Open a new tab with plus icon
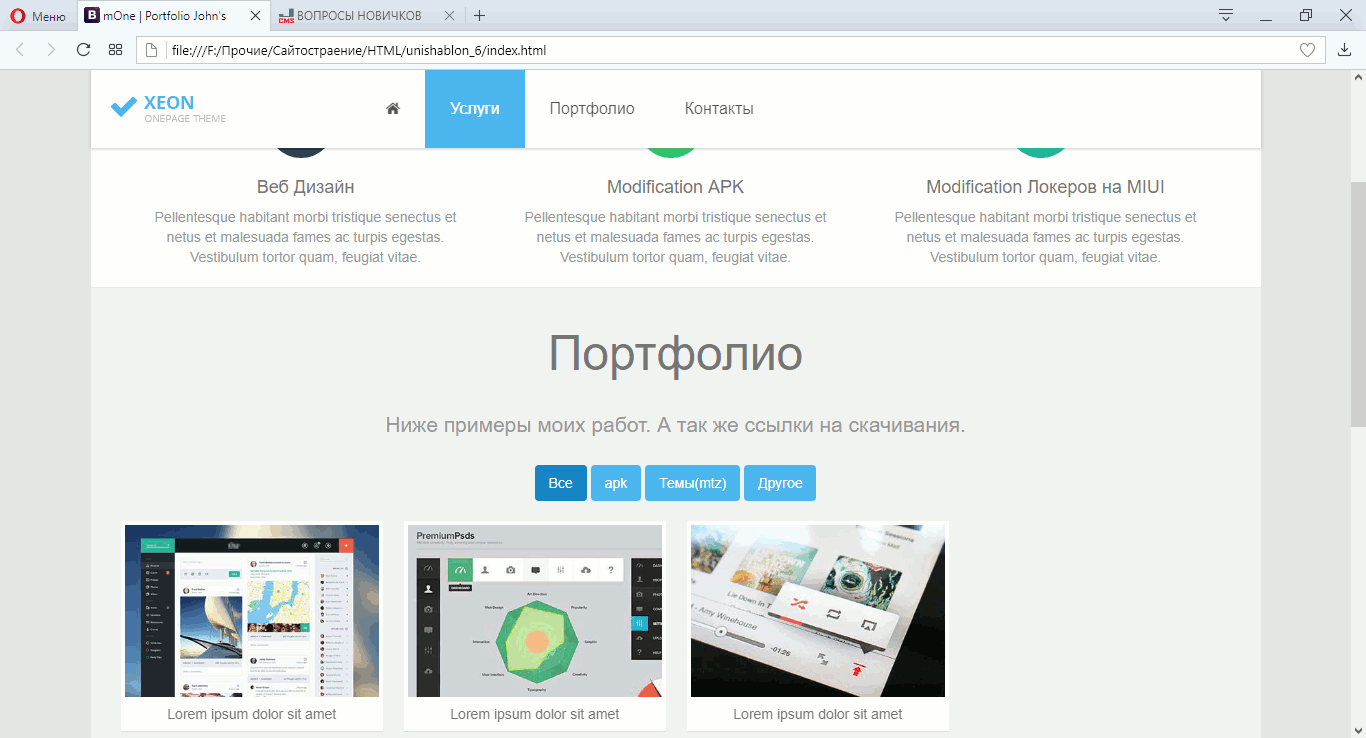This screenshot has height=738, width=1366. click(x=480, y=15)
